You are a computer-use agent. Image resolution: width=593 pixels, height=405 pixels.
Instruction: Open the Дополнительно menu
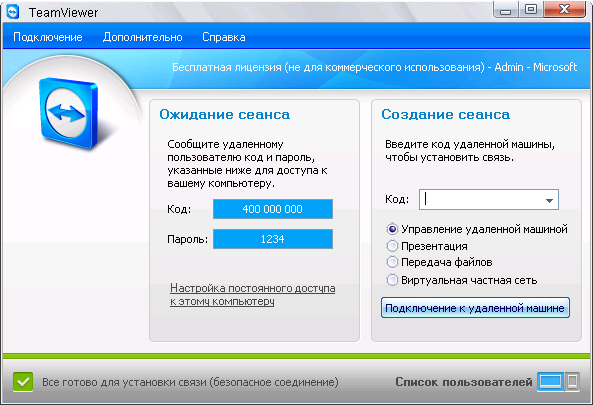tap(143, 37)
